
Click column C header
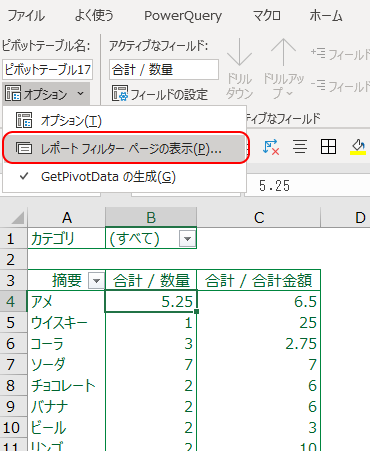click(259, 218)
